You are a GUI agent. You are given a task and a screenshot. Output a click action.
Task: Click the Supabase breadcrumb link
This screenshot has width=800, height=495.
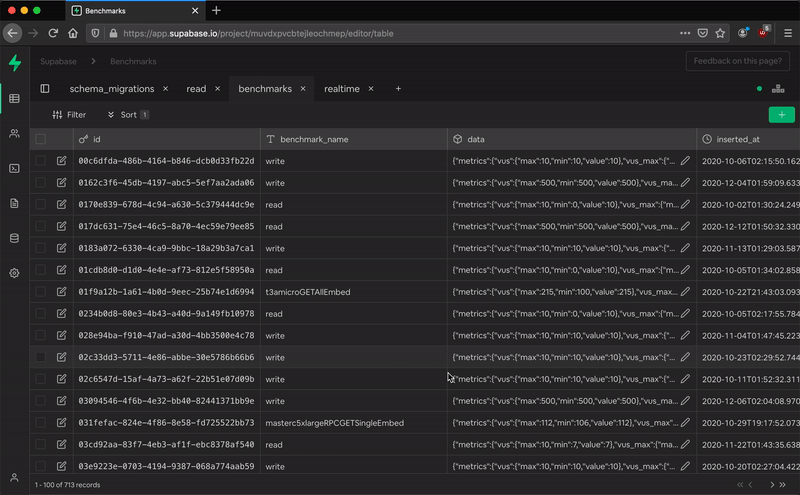point(58,61)
